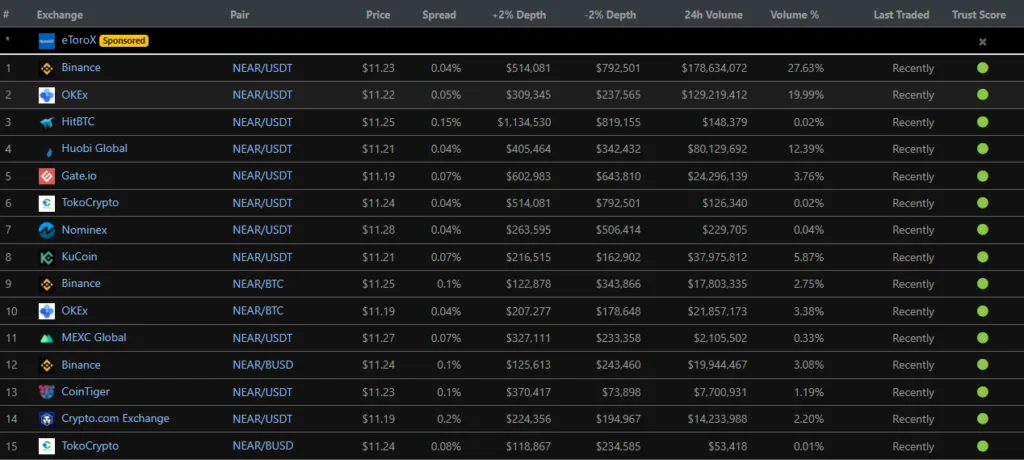Open the NEAR/USDT pair for OKEx
The image size is (1024, 460).
coord(263,95)
